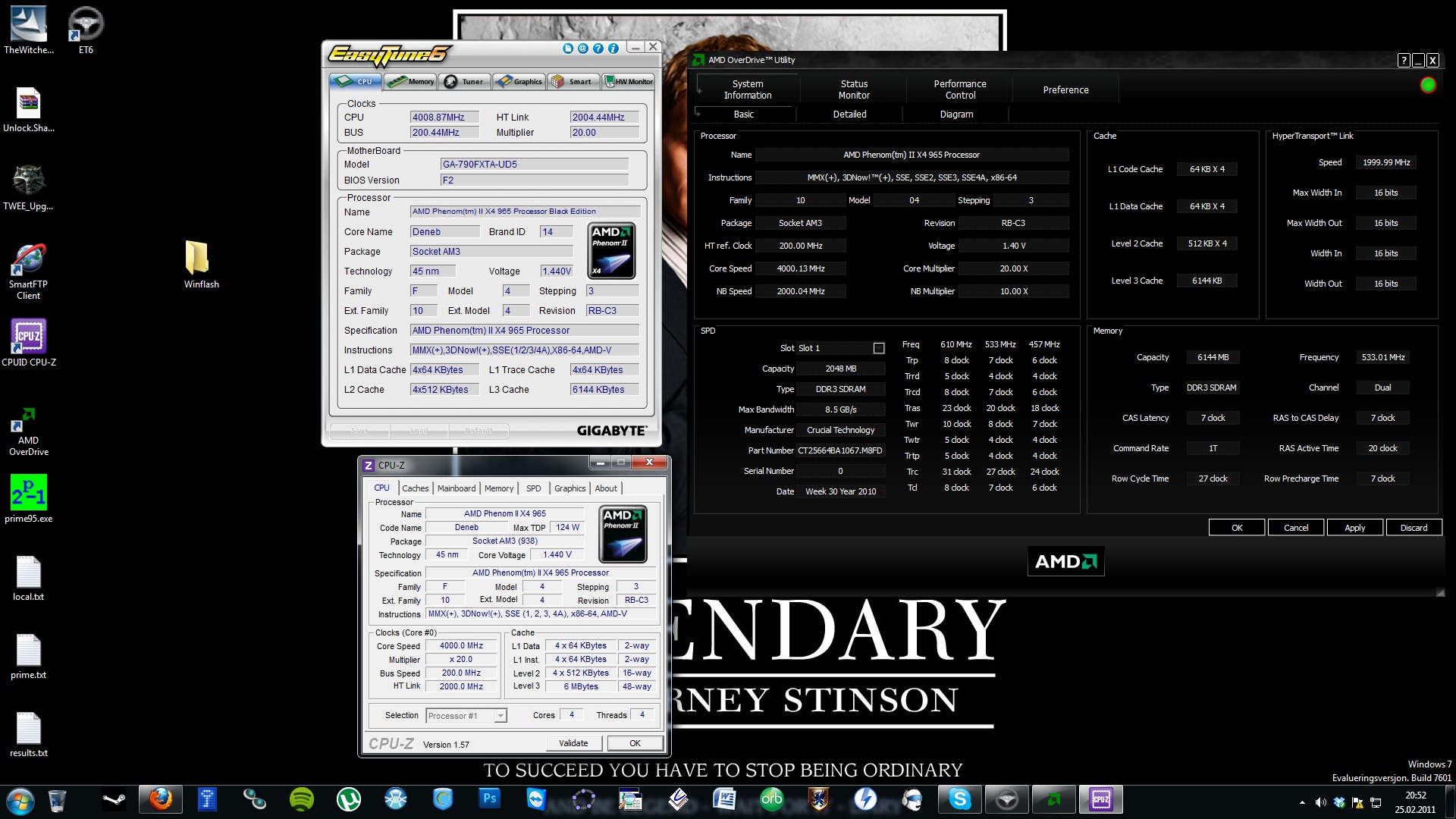Screen dimensions: 1456x819
Task: Open Microsoft Word from taskbar
Action: (x=724, y=799)
